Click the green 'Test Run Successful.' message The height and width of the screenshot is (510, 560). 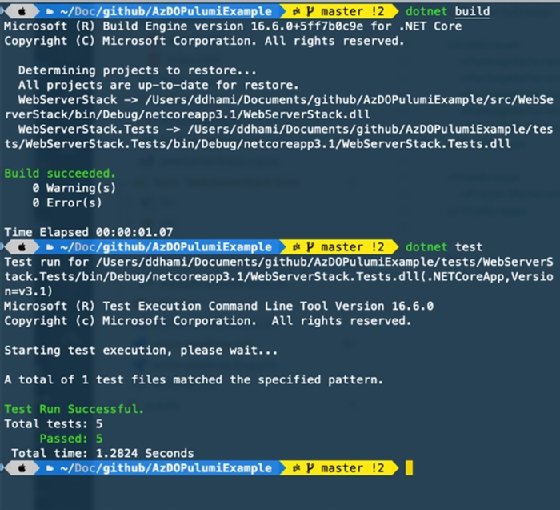[74, 409]
